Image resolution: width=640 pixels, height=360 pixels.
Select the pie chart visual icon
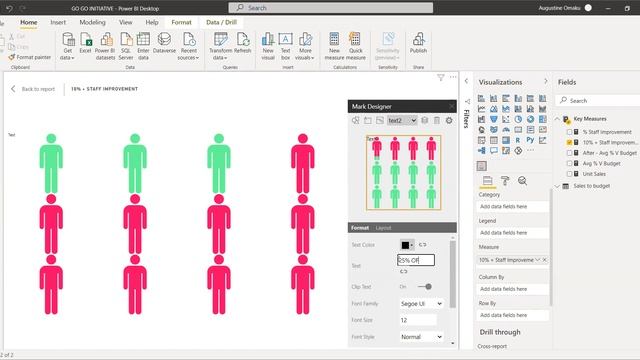(518, 119)
